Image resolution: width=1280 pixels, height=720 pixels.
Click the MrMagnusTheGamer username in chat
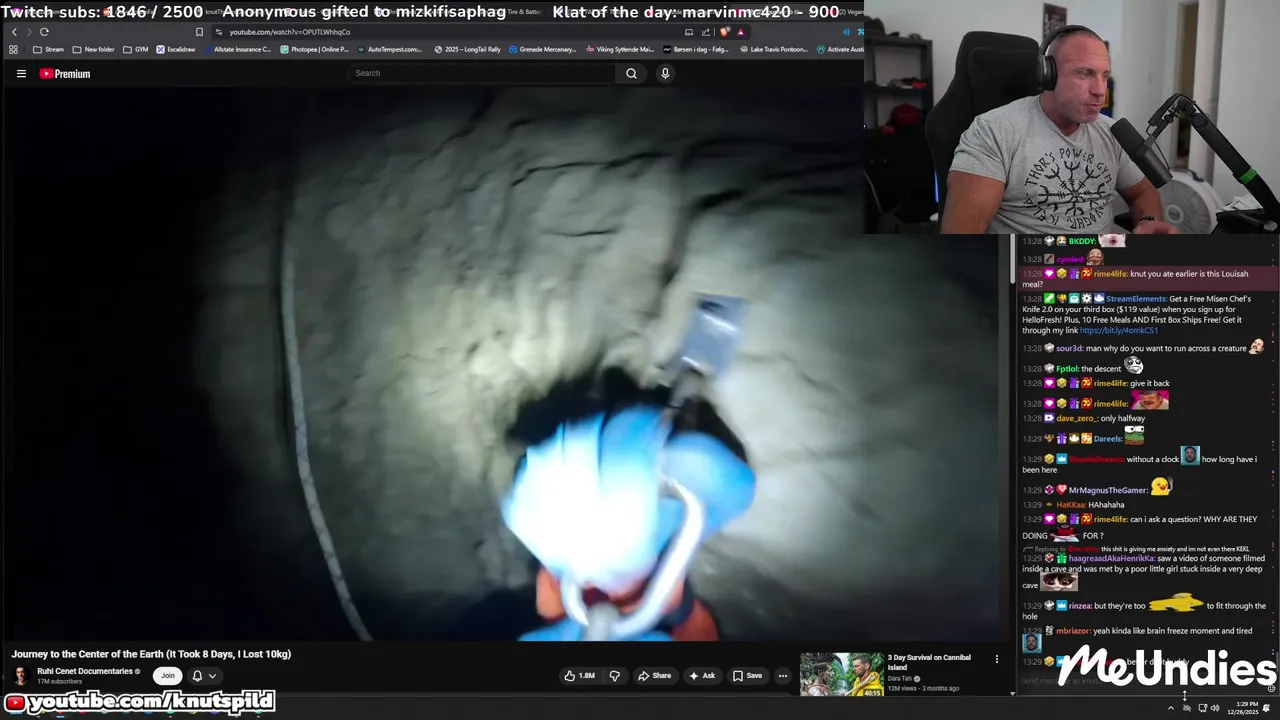pos(1108,490)
